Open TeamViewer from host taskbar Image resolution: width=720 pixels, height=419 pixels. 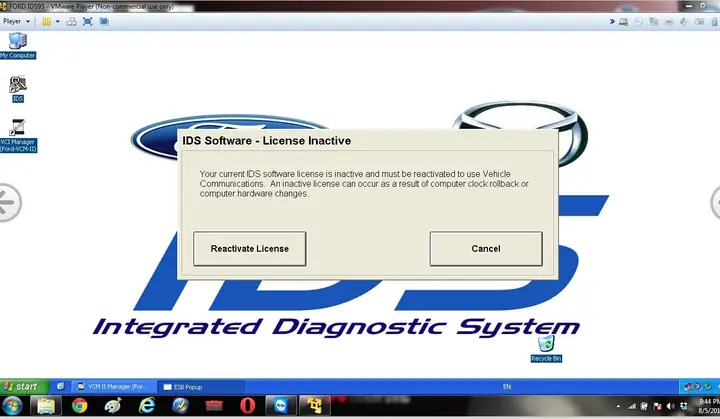[281, 406]
